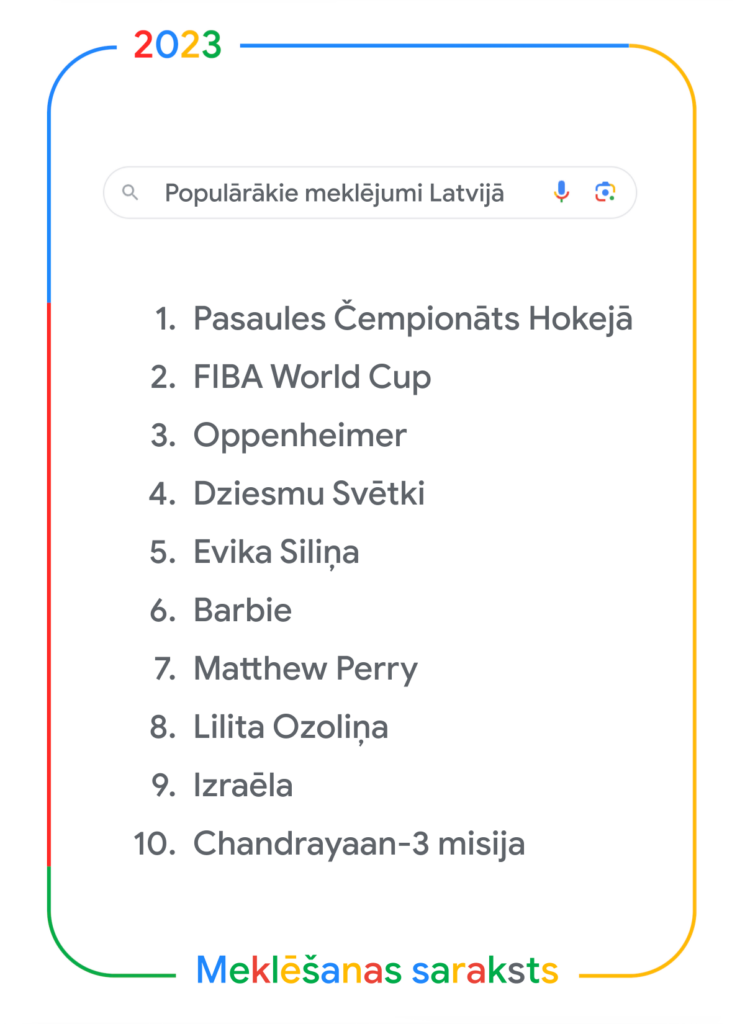Click the red left border line
The image size is (745, 1024).
[x=49, y=580]
